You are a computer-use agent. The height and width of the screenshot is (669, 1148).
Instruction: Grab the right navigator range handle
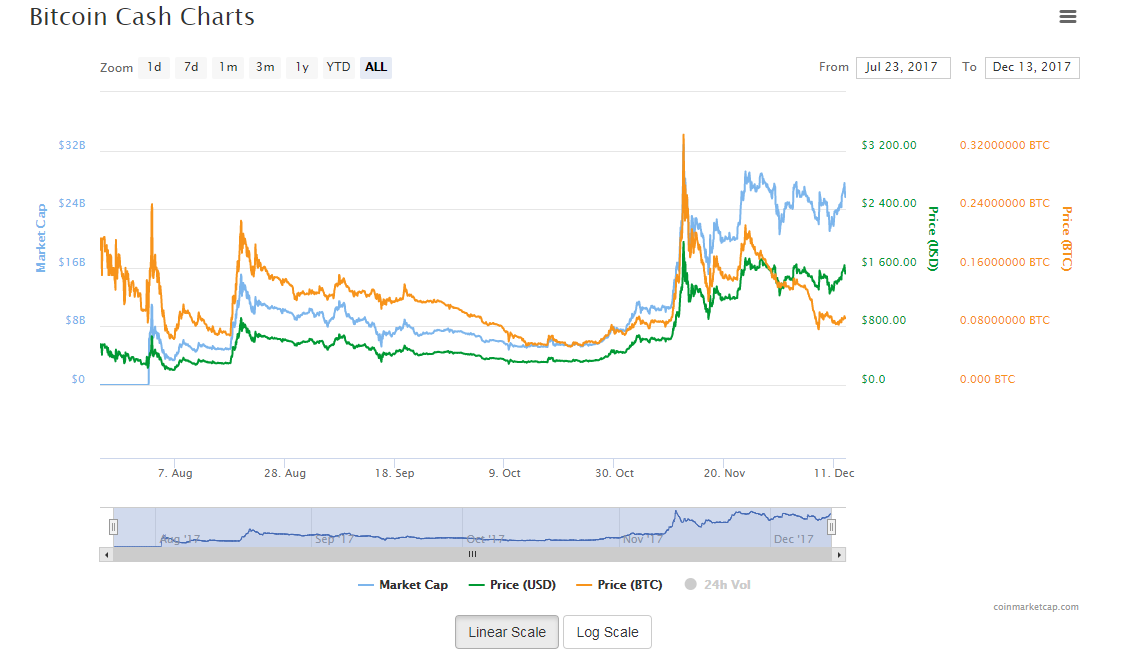pos(831,527)
